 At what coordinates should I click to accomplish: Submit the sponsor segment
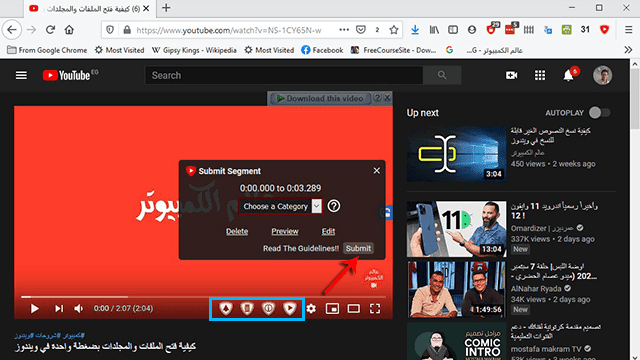coord(358,248)
